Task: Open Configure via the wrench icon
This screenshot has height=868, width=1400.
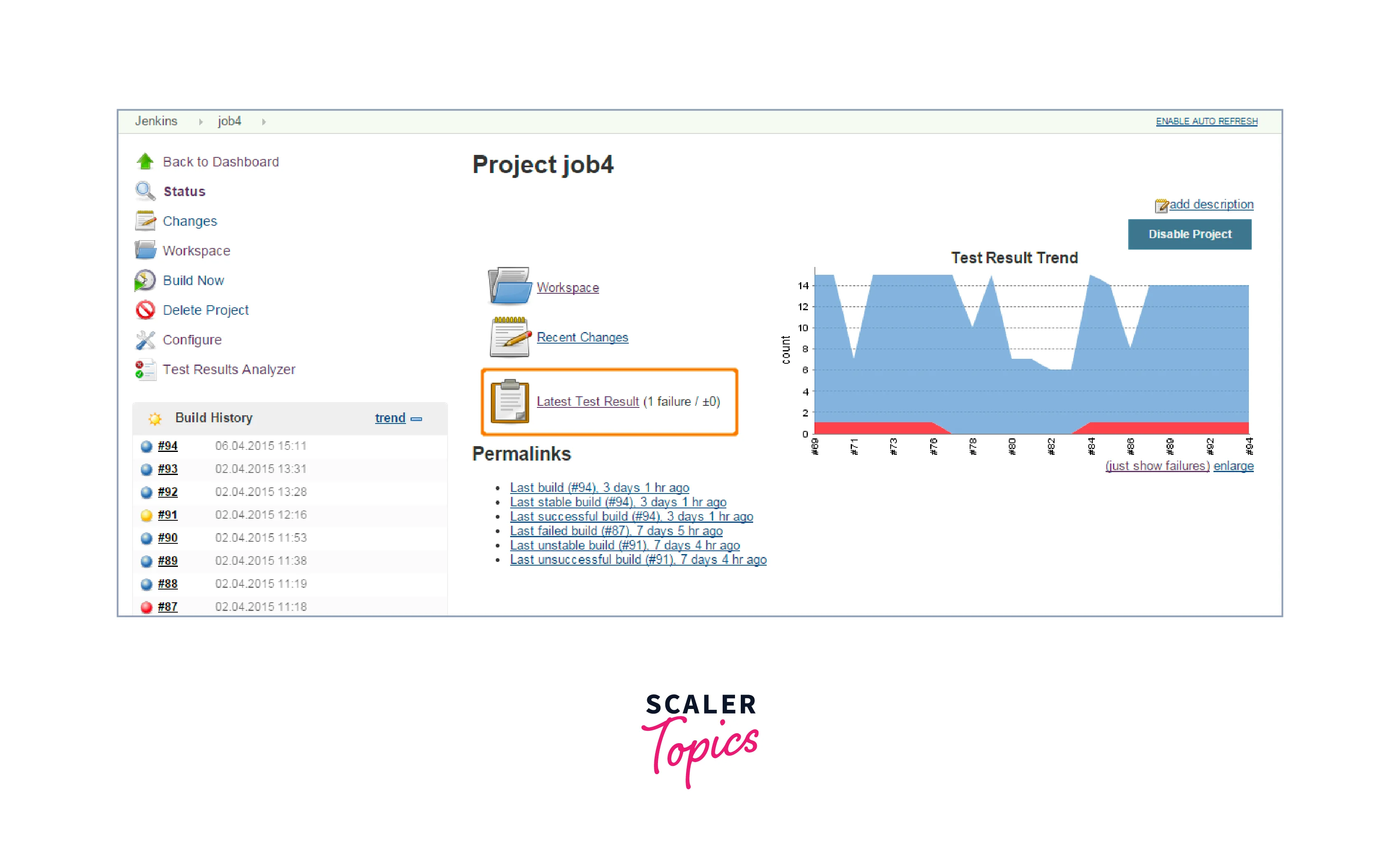Action: 145,339
